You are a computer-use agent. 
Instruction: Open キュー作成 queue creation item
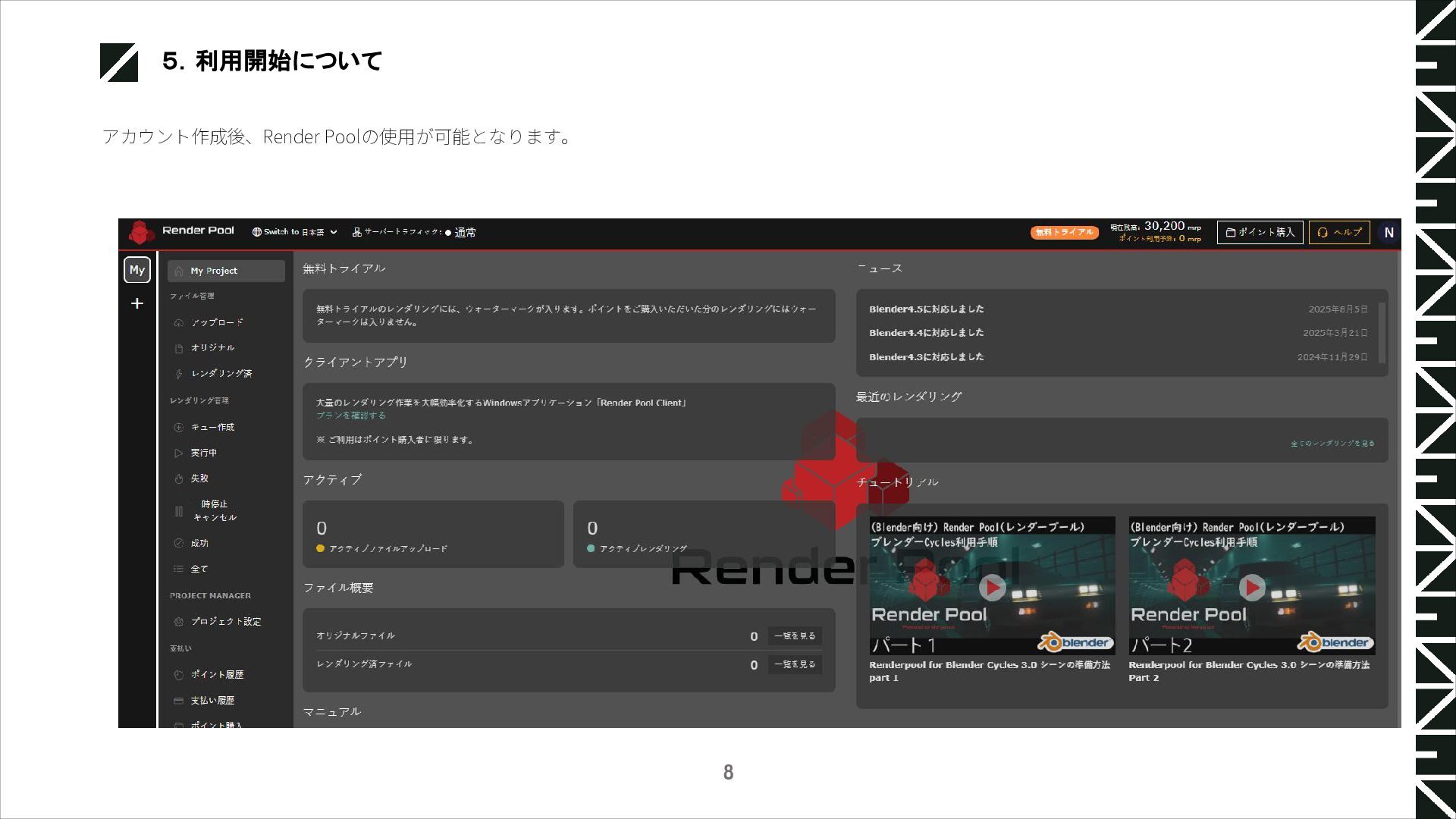[212, 427]
